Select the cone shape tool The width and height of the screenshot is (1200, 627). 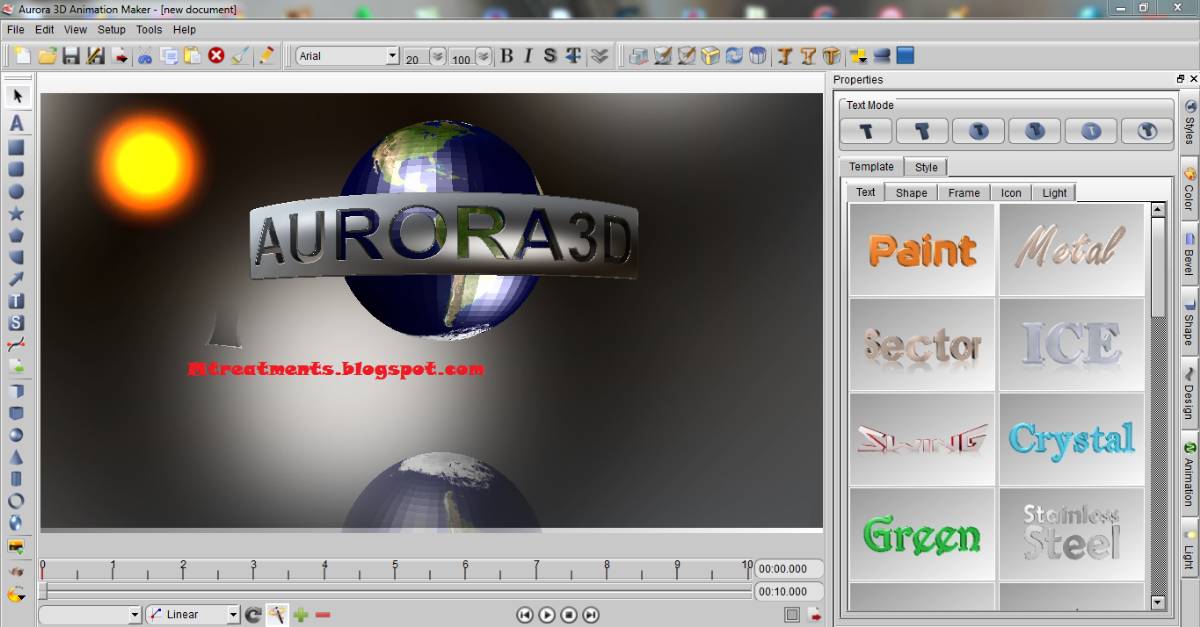click(16, 456)
